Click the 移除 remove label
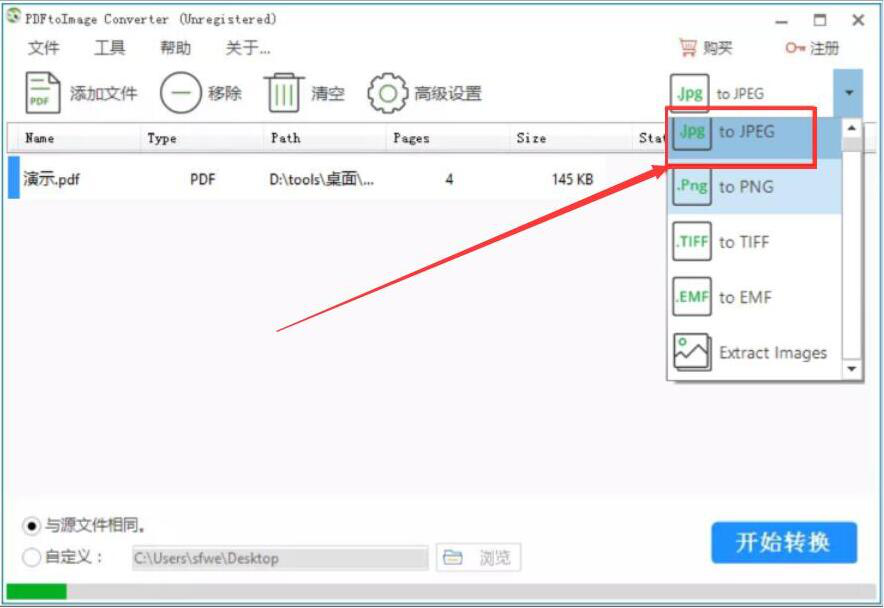The image size is (884, 608). (x=225, y=93)
